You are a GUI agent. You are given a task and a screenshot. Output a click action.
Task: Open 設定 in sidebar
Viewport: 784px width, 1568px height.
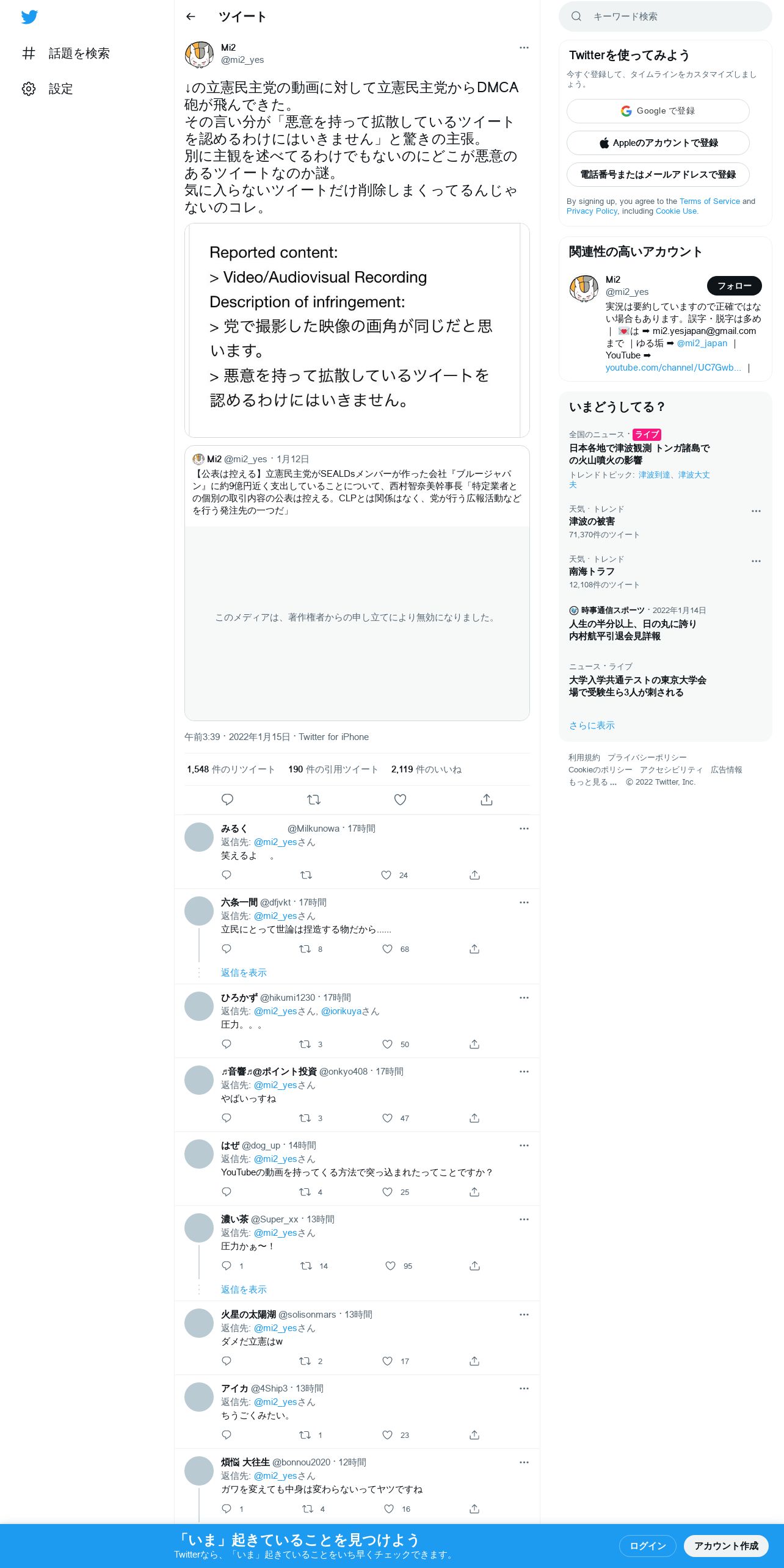pos(48,89)
